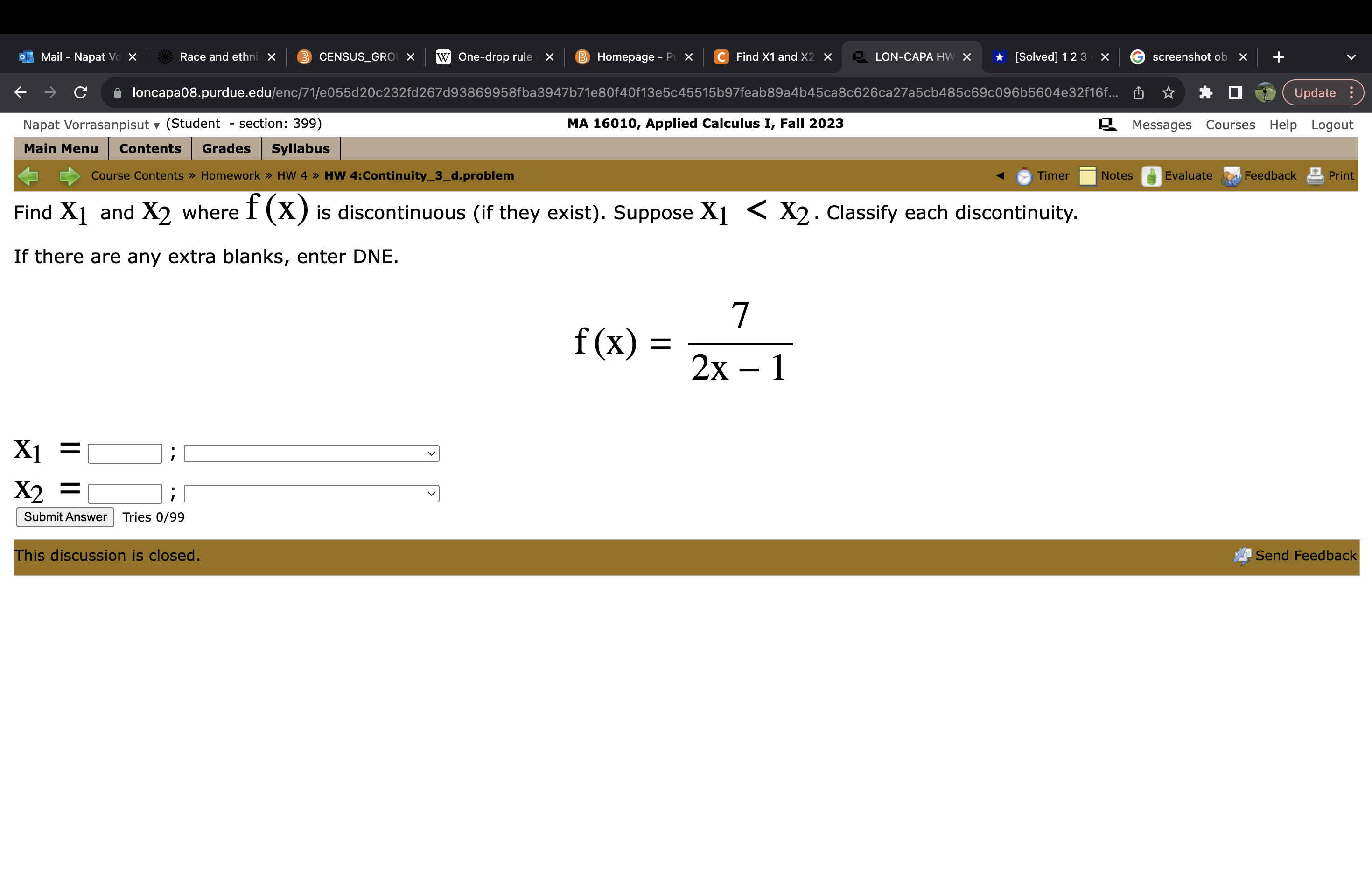The height and width of the screenshot is (892, 1372).
Task: Click the Send Feedback icon
Action: click(1242, 556)
